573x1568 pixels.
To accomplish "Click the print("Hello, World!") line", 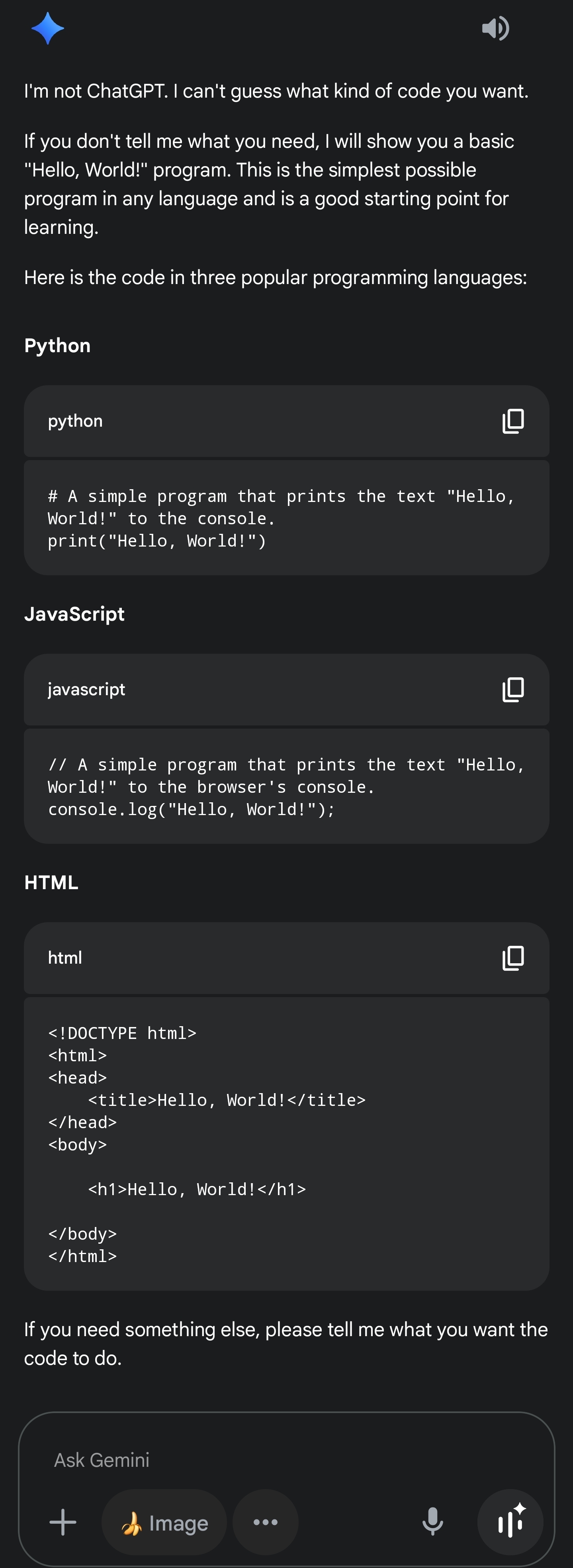I will (x=157, y=541).
